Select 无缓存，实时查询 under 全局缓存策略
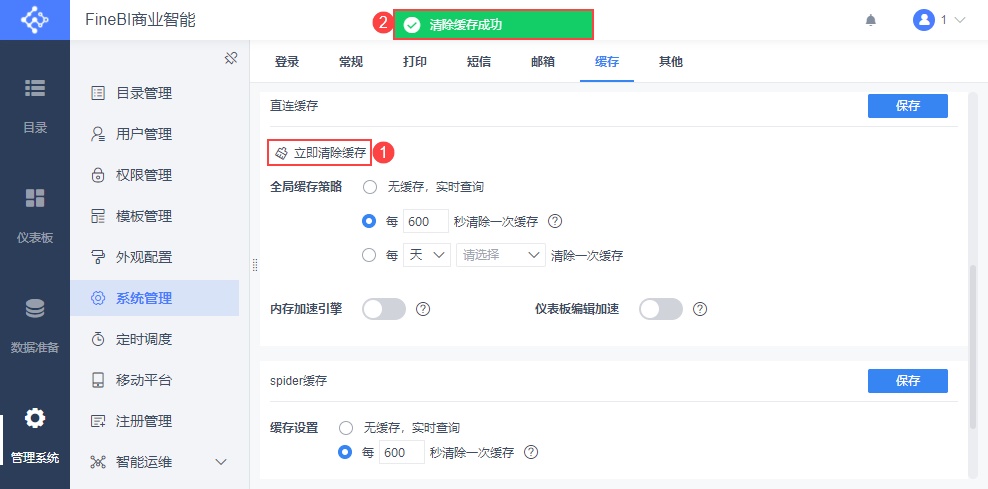The image size is (988, 489). pos(370,186)
